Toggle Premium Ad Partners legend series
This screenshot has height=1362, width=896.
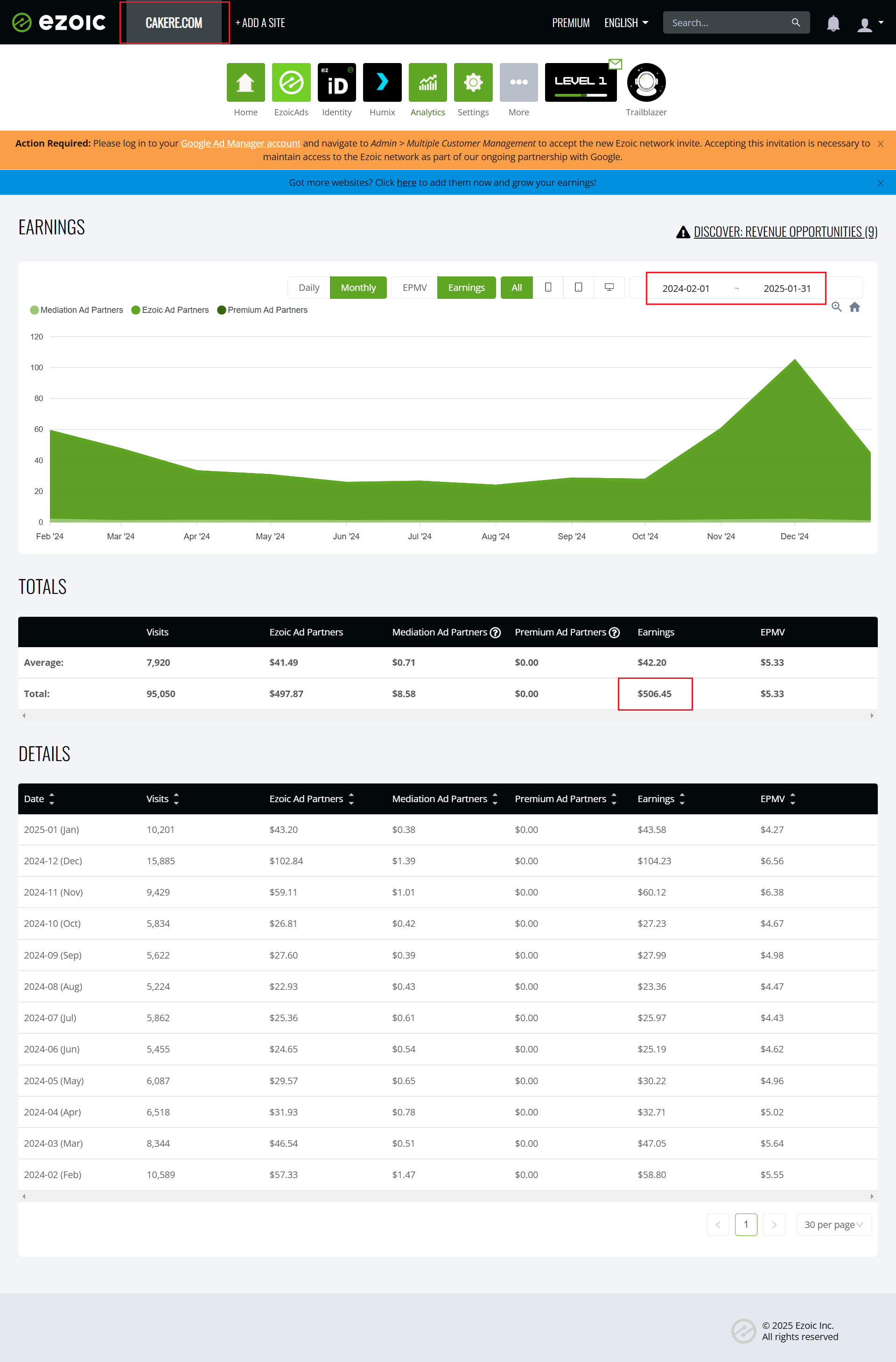coord(262,310)
